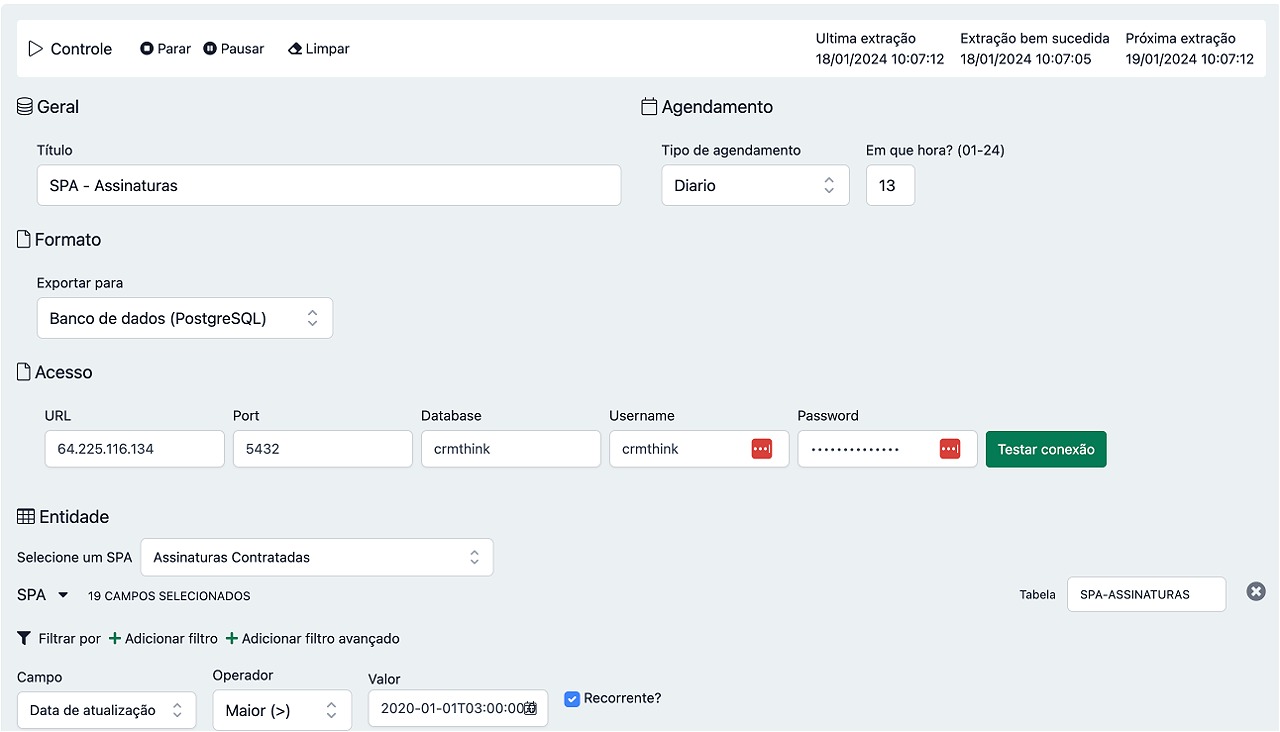Click the Controle play icon
1280x732 pixels.
[36, 49]
